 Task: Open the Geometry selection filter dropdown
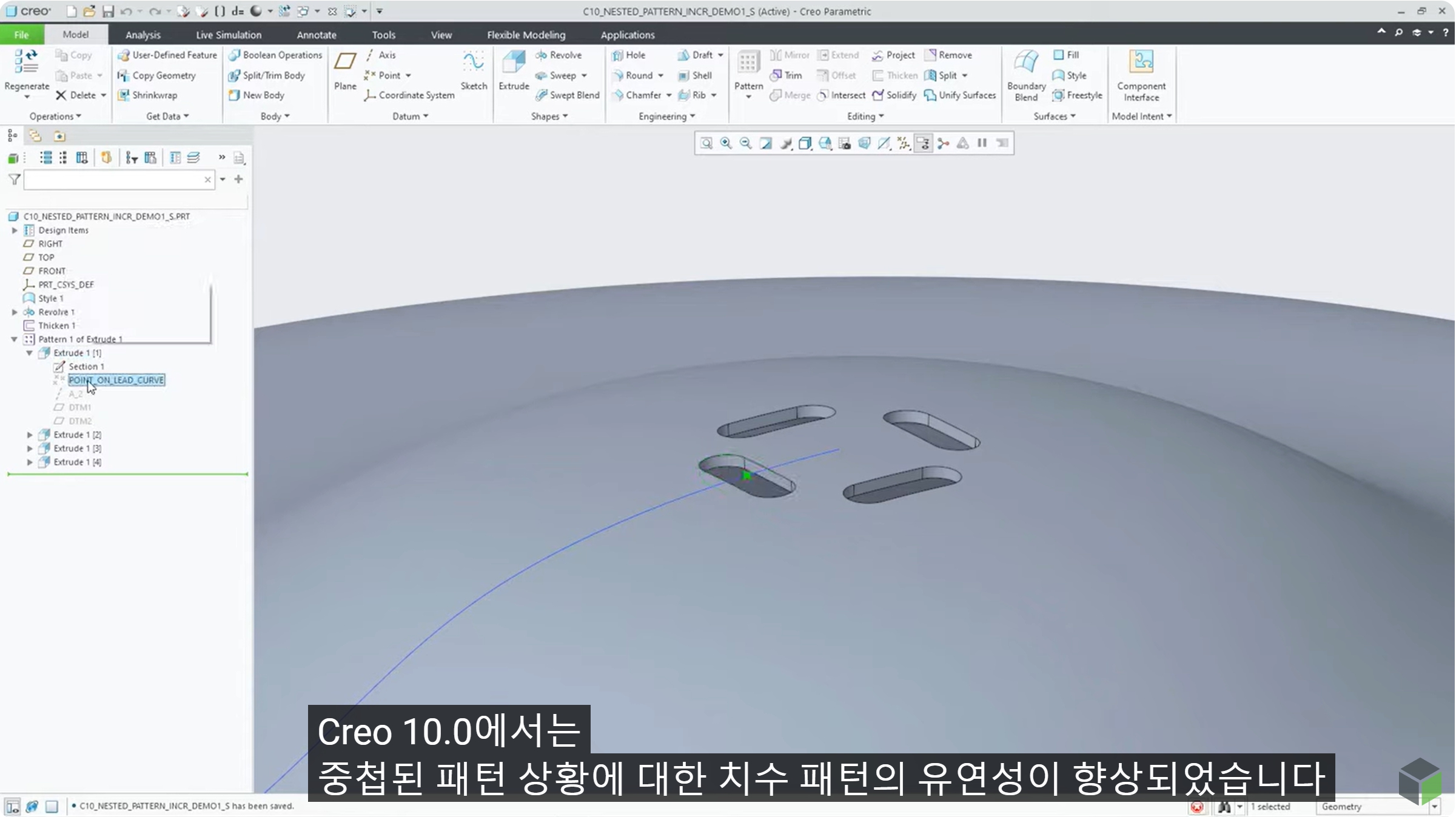coord(1434,807)
